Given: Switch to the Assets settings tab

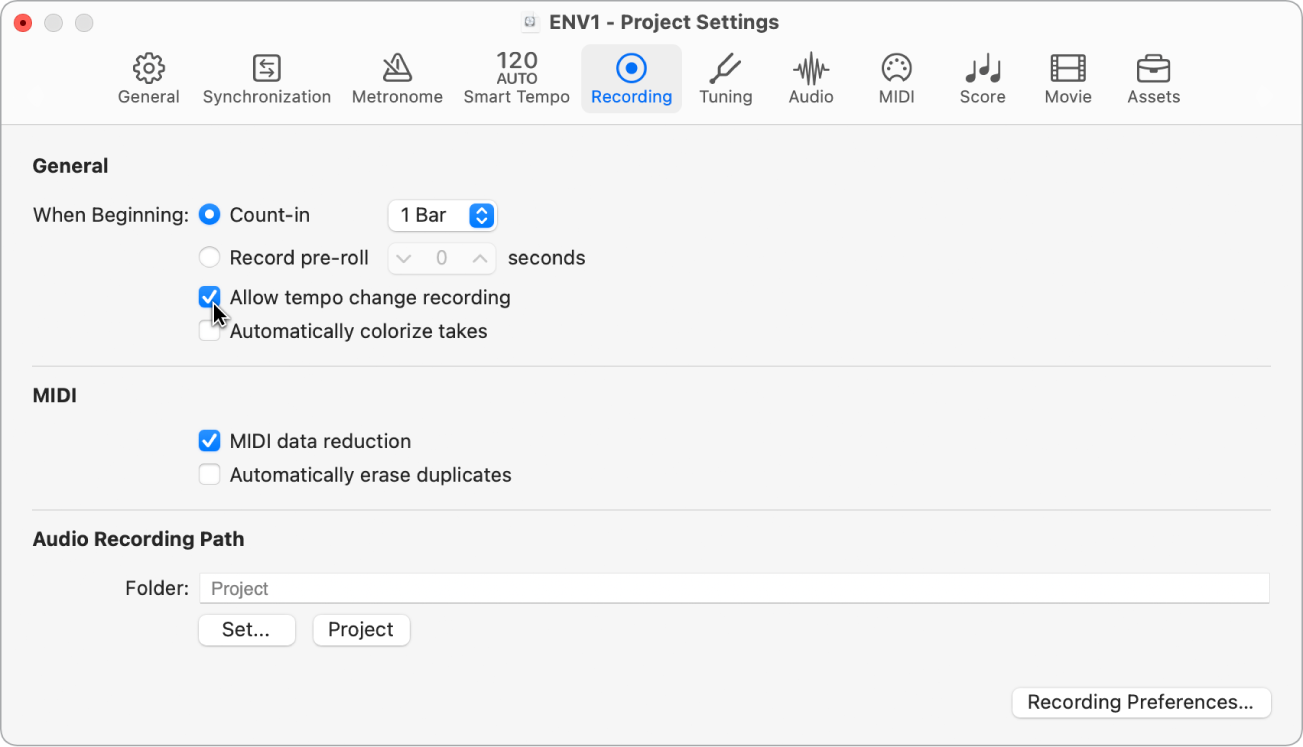Looking at the screenshot, I should pos(1153,79).
